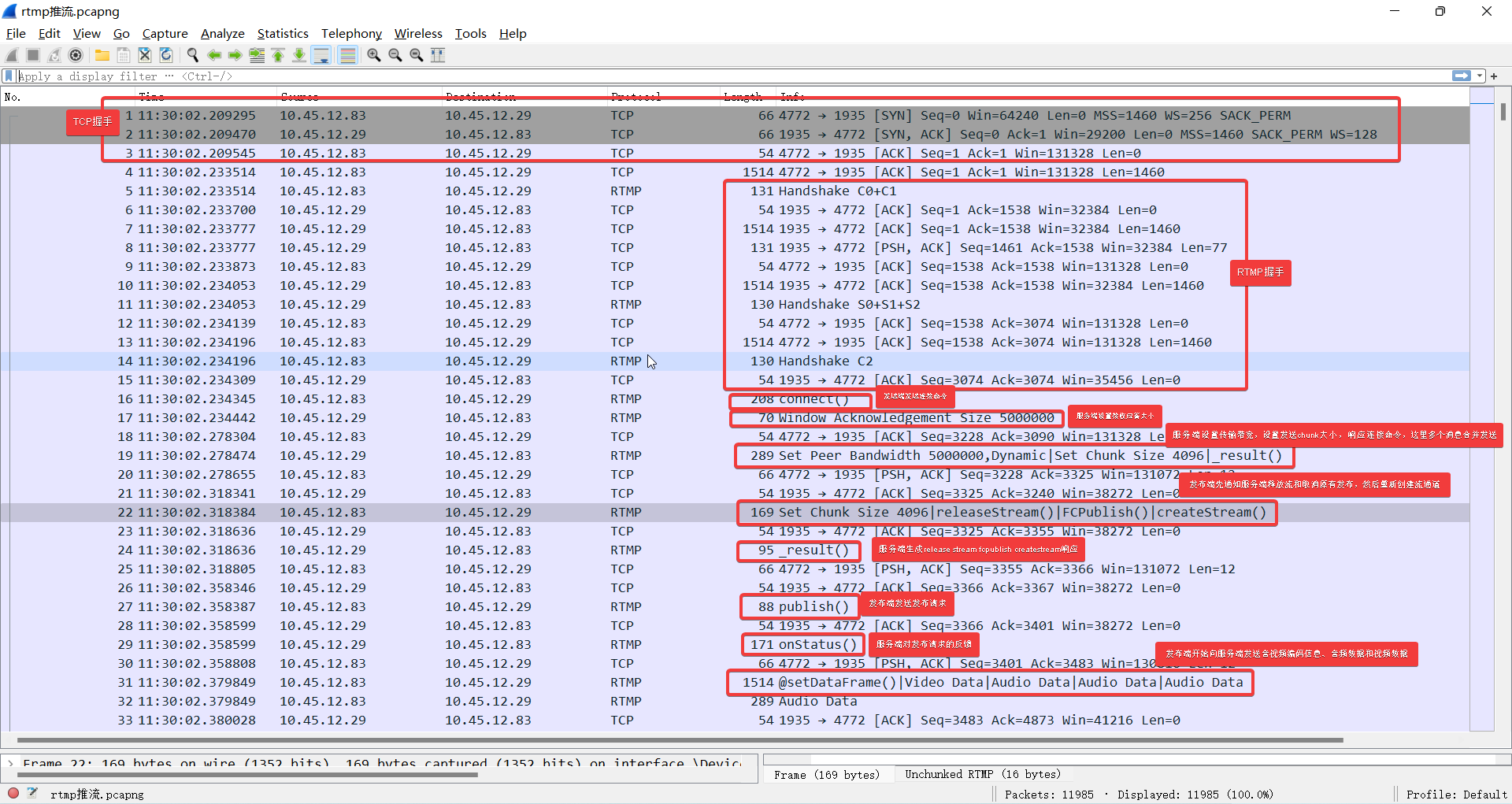Open a capture file with the folder icon
The width and height of the screenshot is (1512, 804).
(x=102, y=55)
